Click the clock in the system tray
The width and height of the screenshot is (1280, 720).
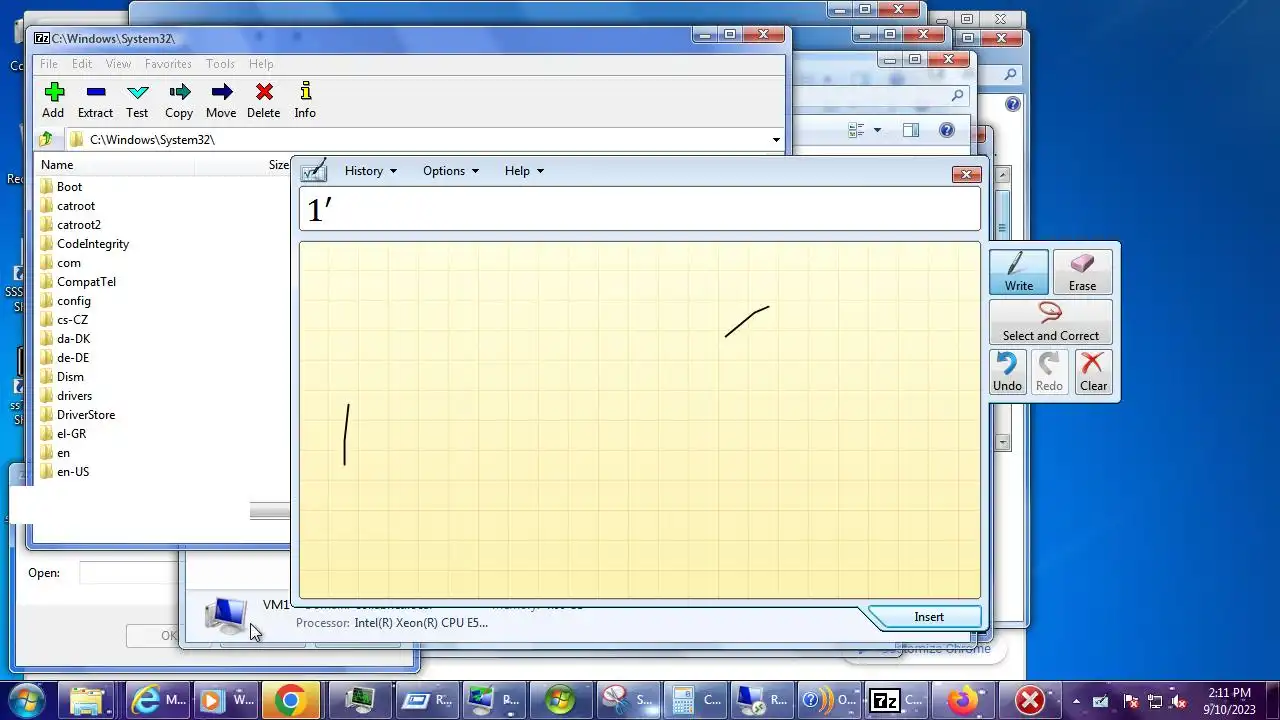1229,701
